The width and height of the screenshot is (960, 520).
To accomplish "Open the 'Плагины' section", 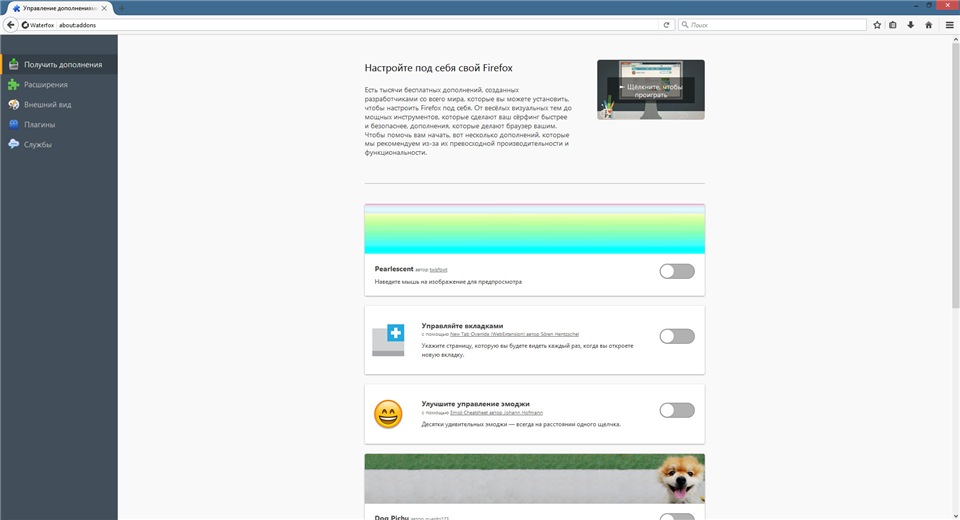I will pyautogui.click(x=59, y=124).
